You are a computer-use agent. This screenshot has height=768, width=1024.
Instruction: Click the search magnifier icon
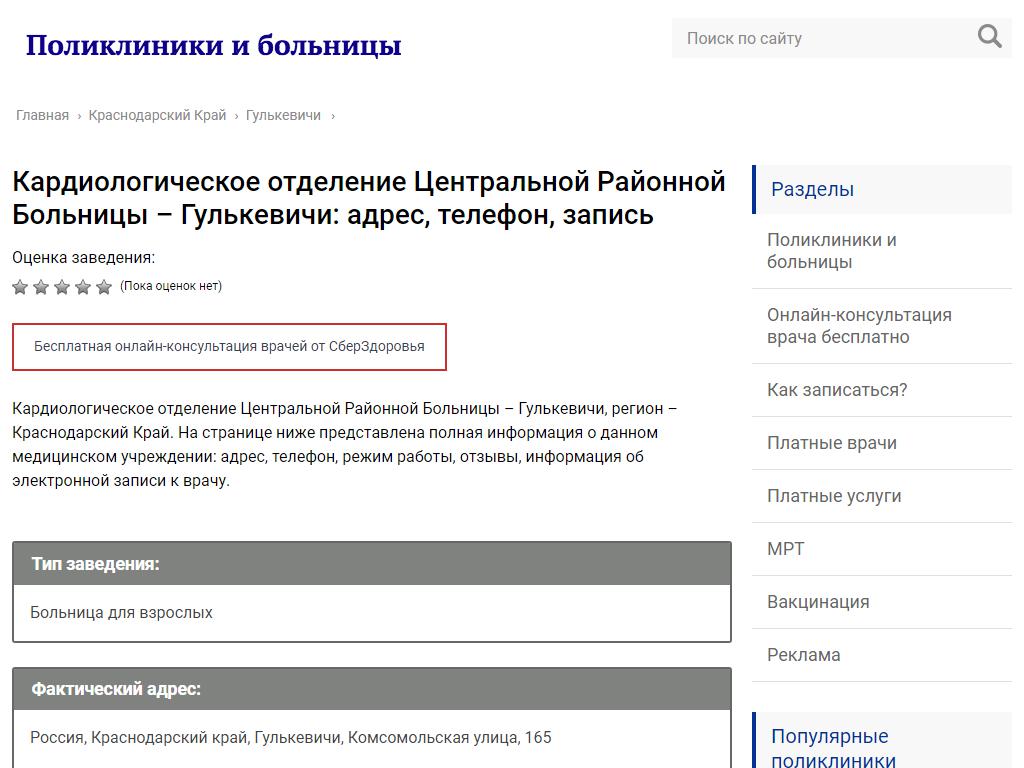[x=989, y=37]
